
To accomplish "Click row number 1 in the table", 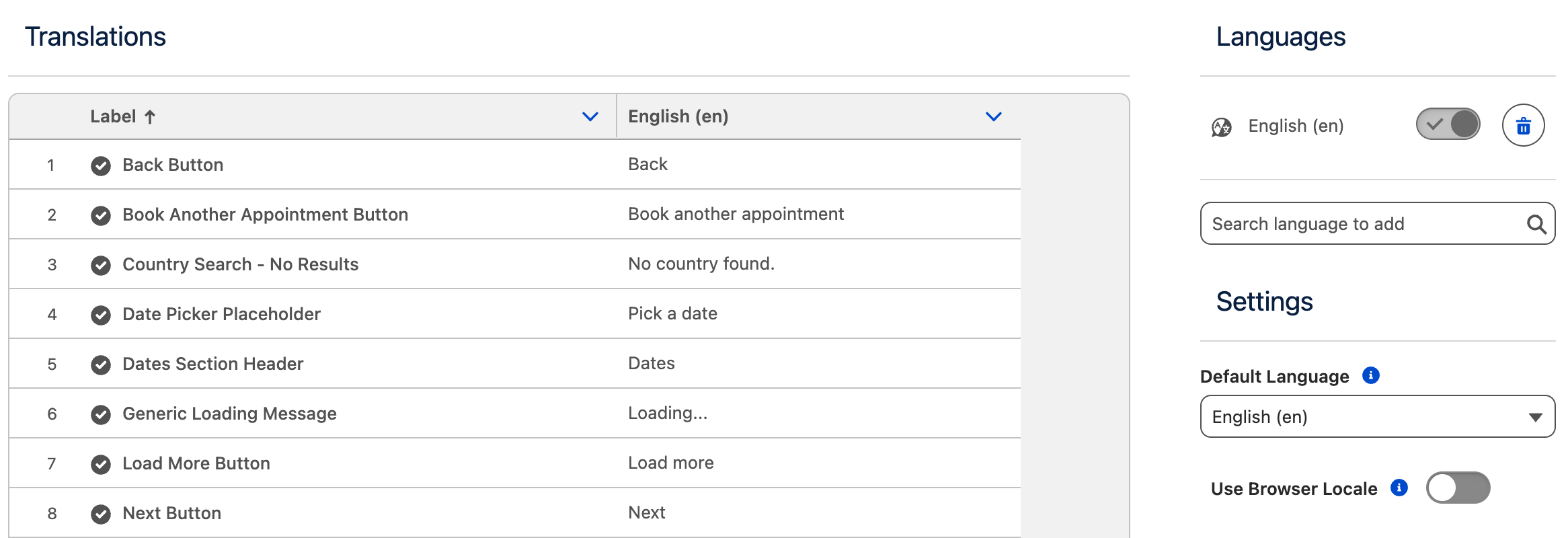I will pyautogui.click(x=50, y=165).
